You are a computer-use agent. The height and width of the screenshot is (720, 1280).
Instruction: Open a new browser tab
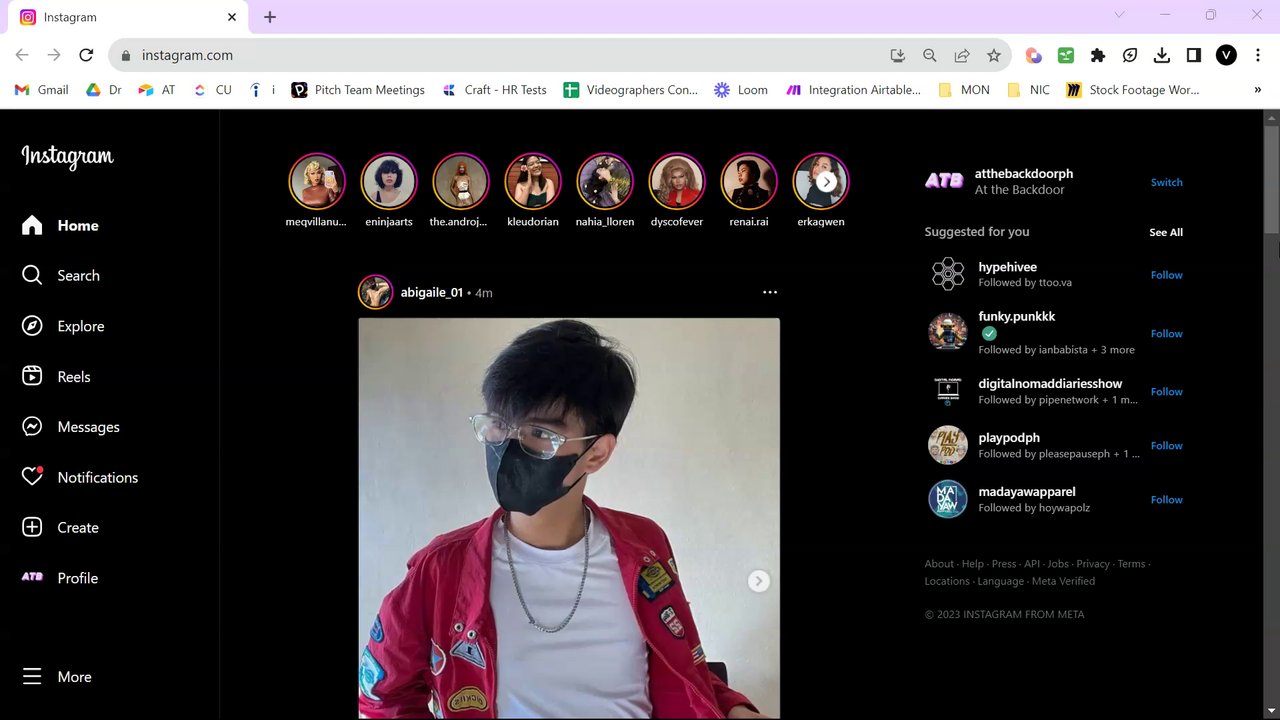270,17
